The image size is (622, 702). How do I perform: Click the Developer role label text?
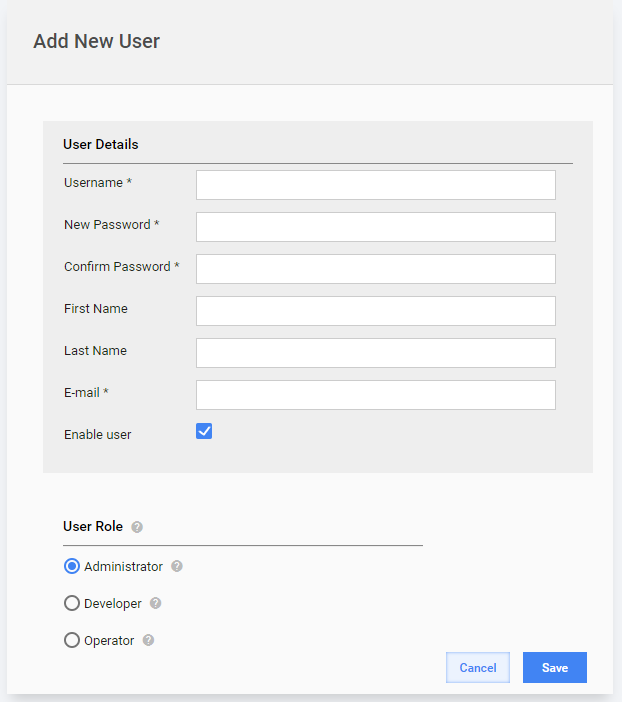pos(113,604)
